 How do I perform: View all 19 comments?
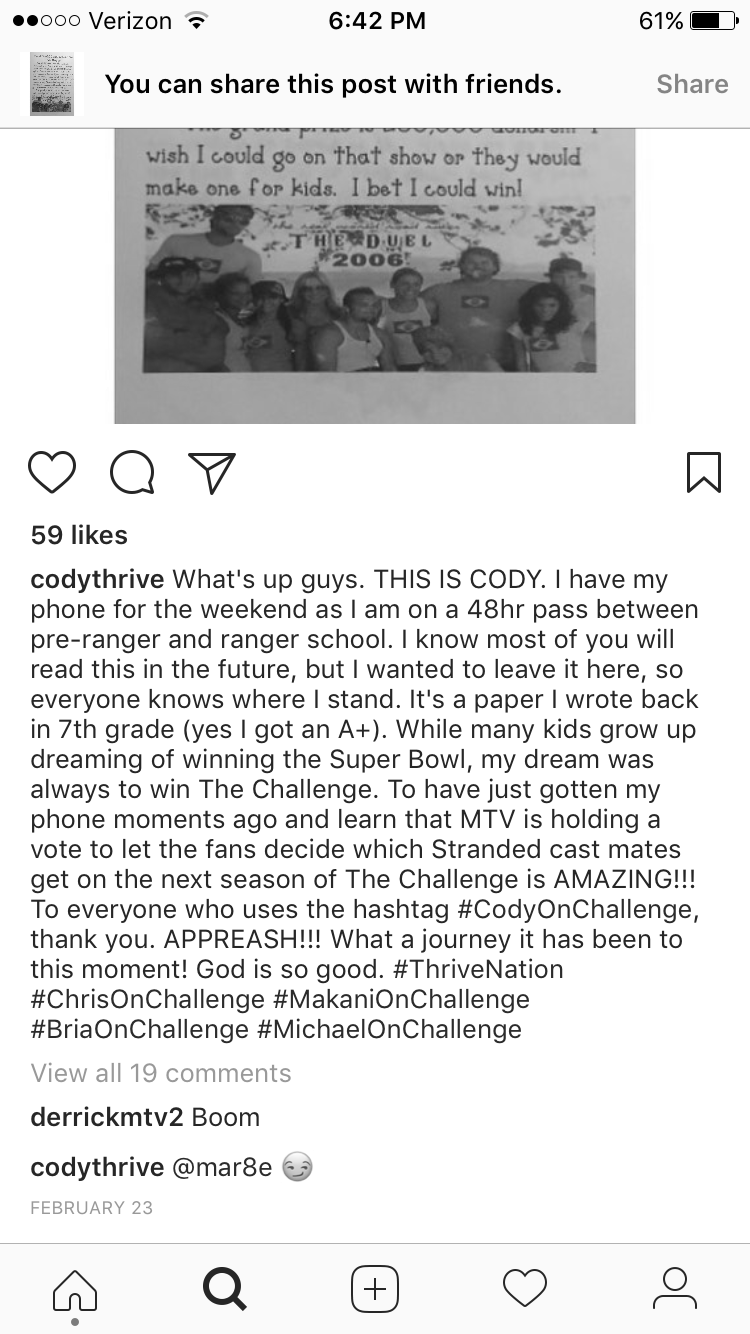[161, 1073]
